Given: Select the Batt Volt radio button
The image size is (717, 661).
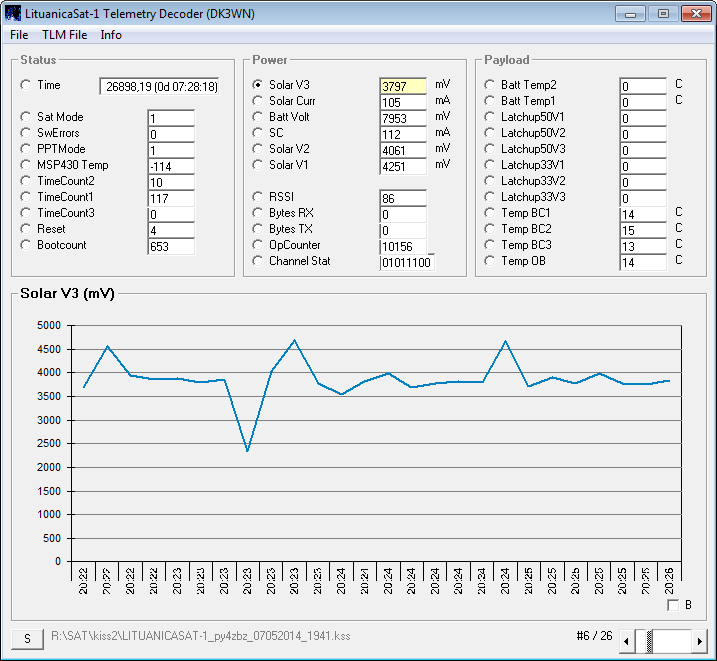Looking at the screenshot, I should coord(257,117).
